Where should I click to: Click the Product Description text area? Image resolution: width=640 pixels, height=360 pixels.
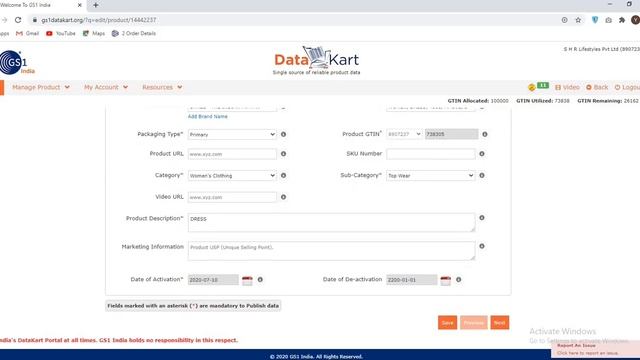[x=331, y=222]
